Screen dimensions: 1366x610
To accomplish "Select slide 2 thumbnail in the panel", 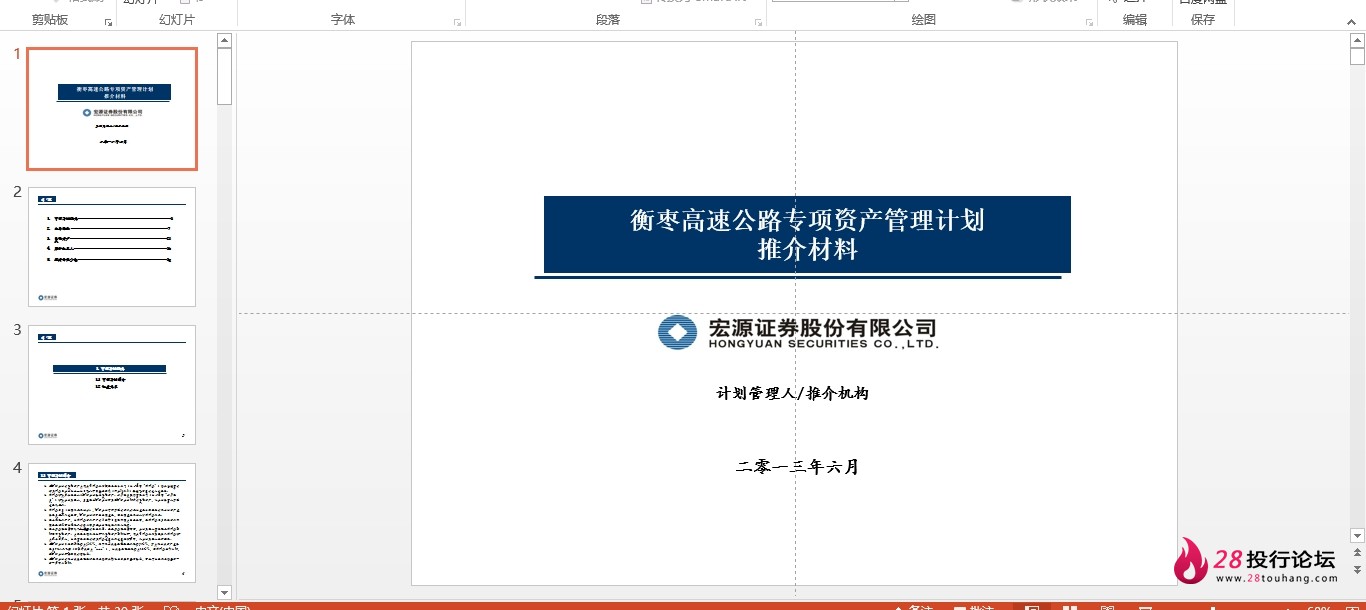I will click(112, 247).
